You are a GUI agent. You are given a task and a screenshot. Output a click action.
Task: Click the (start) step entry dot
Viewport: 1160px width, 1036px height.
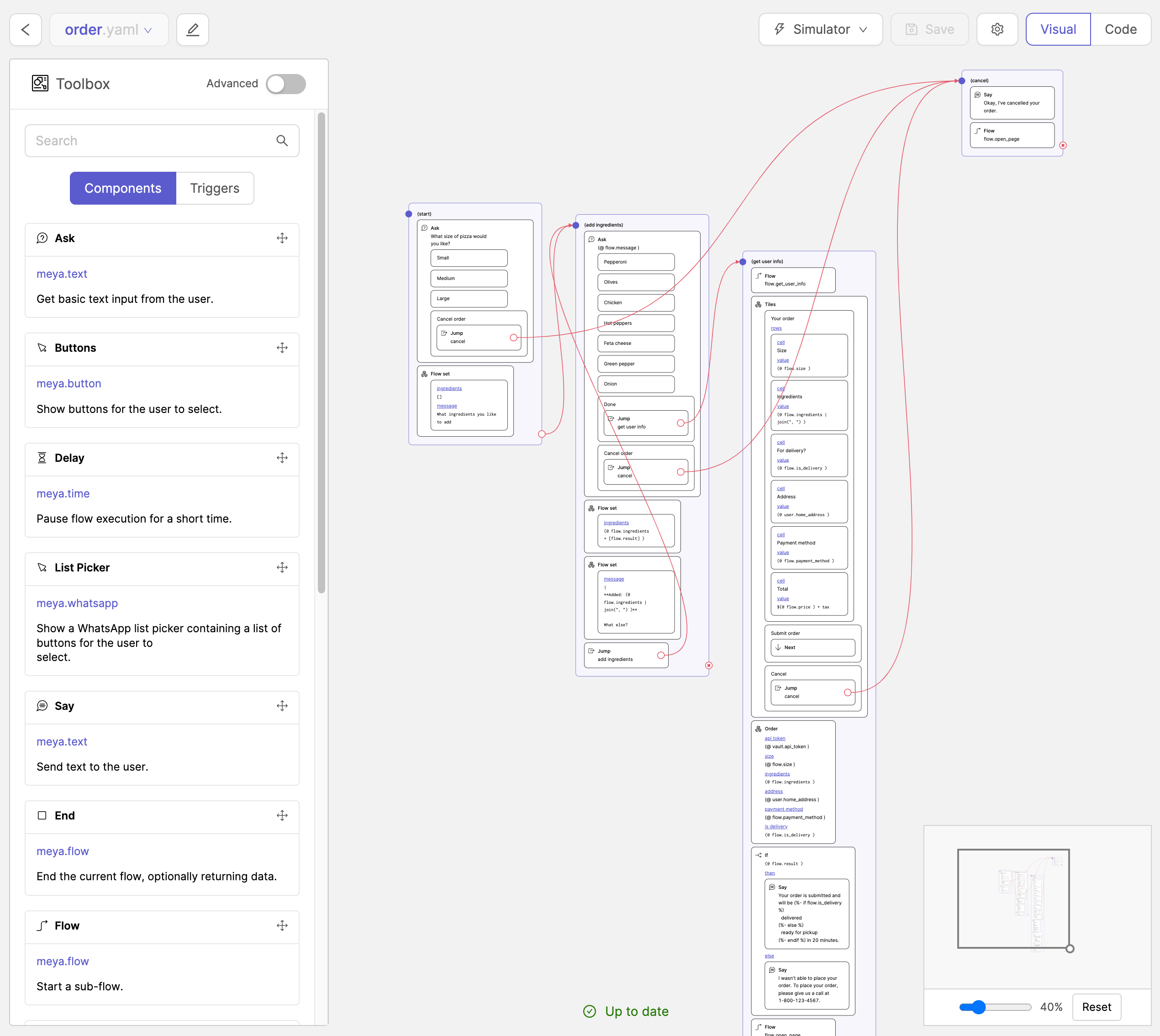pyautogui.click(x=409, y=214)
